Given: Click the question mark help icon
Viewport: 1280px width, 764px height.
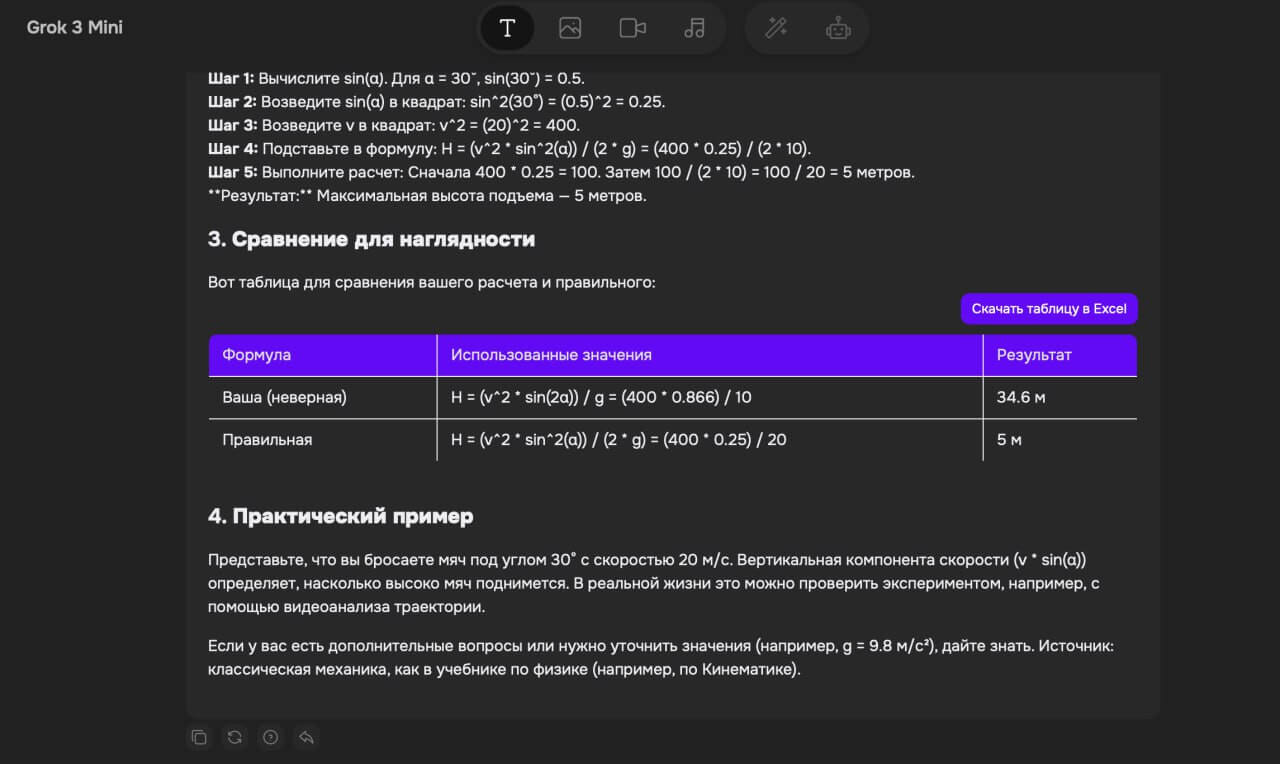Looking at the screenshot, I should pyautogui.click(x=270, y=737).
